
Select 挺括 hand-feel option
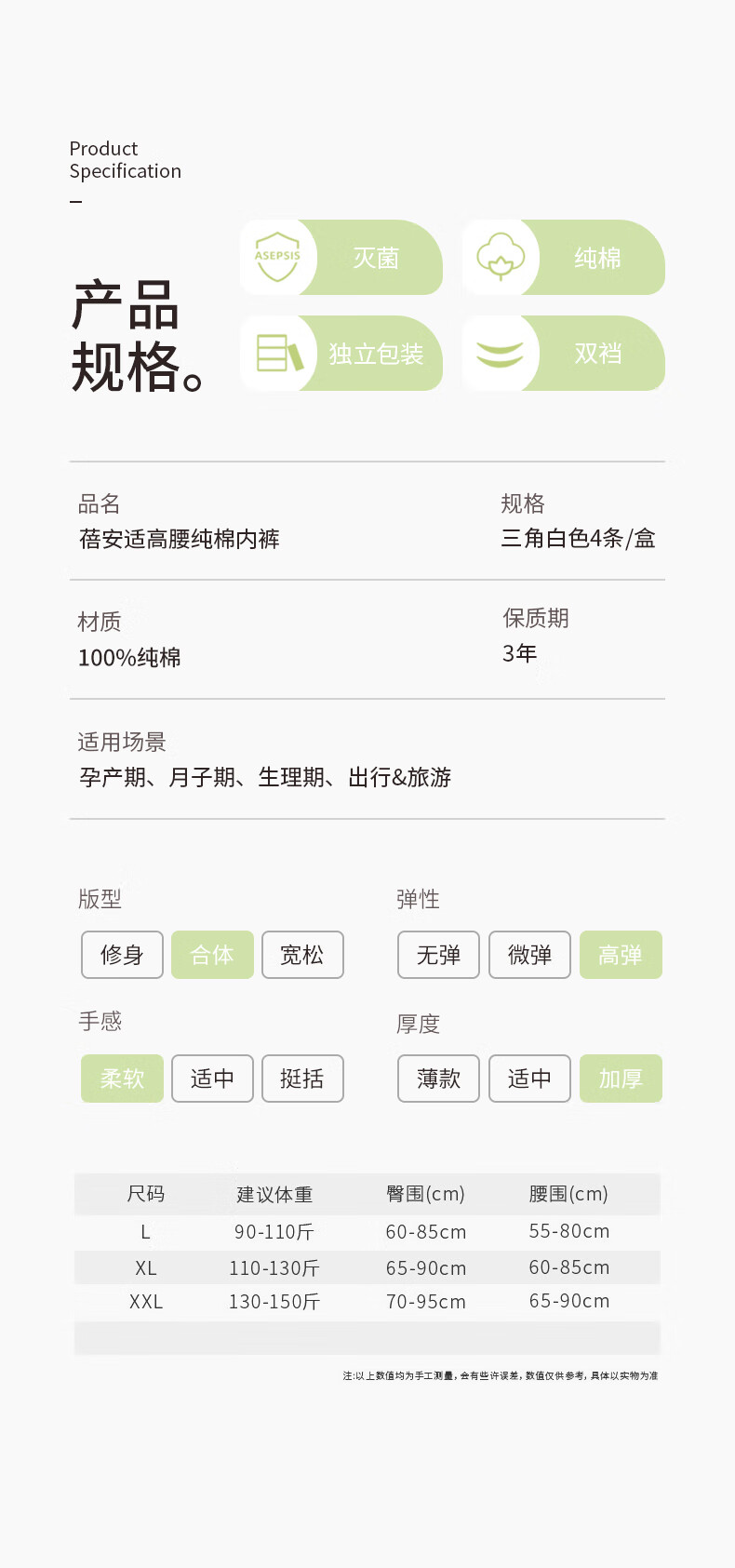pyautogui.click(x=302, y=1079)
